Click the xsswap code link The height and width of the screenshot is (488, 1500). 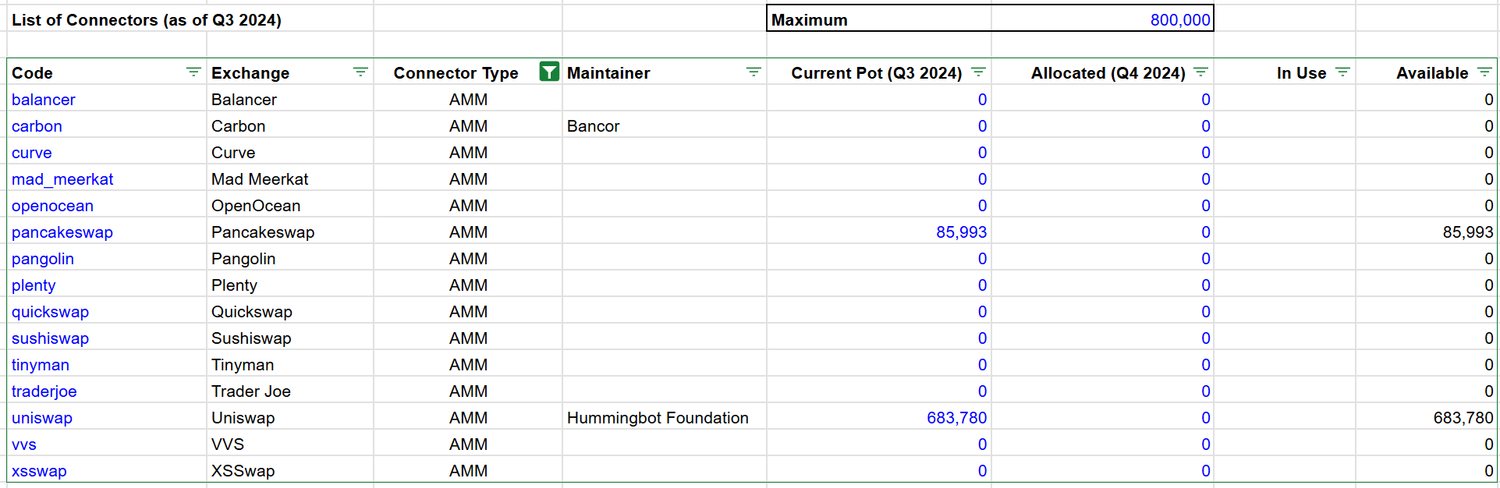pos(39,471)
